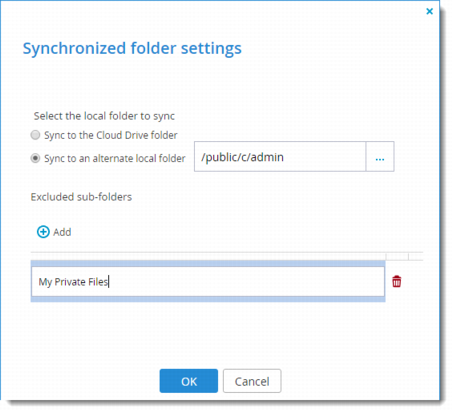Confirm settings with the OK button
This screenshot has width=452, height=411.
point(189,381)
